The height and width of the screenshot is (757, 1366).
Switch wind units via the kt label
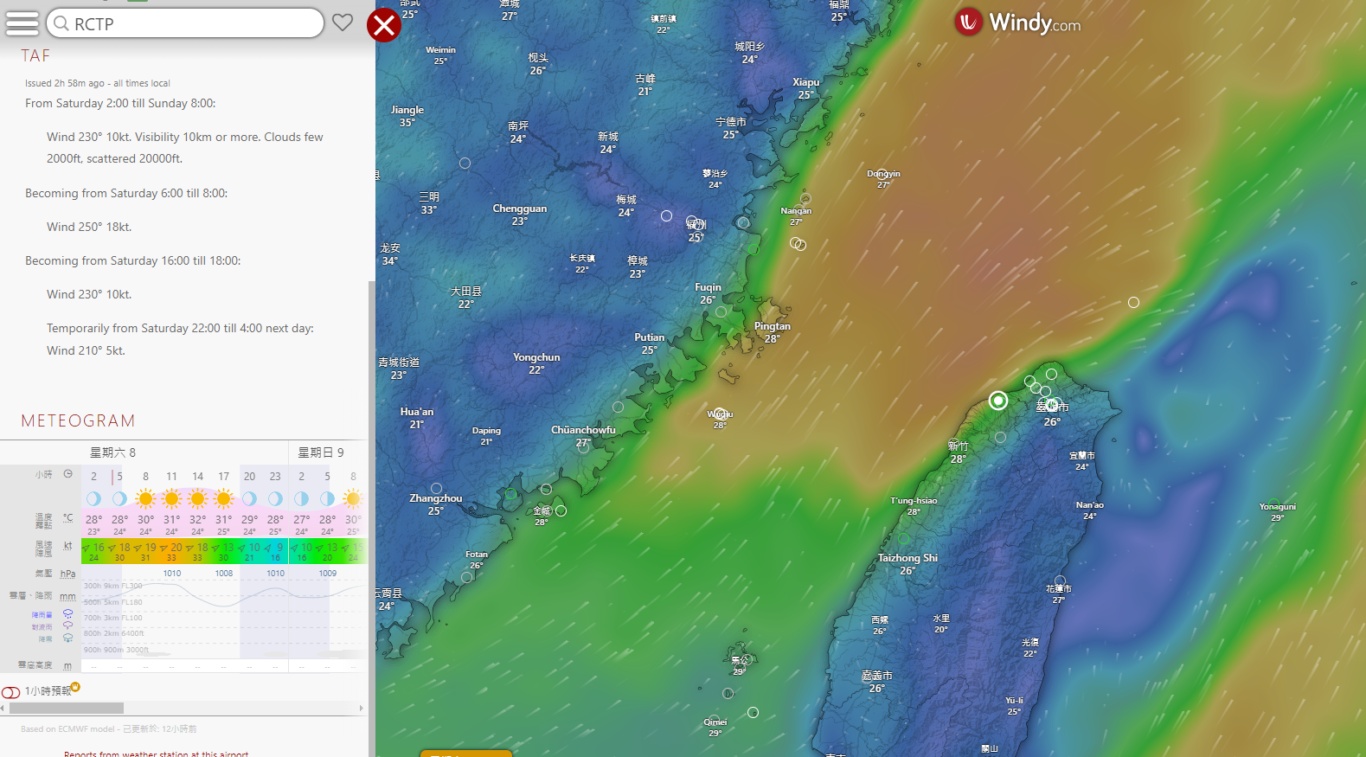pyautogui.click(x=68, y=546)
